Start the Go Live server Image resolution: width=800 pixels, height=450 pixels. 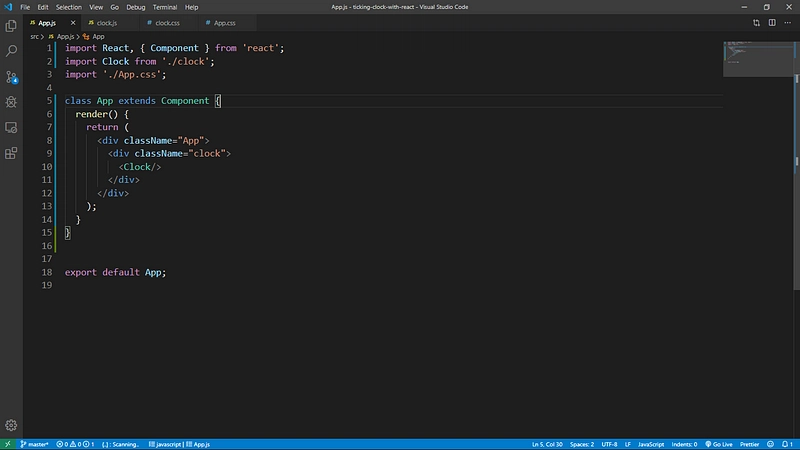coord(719,444)
